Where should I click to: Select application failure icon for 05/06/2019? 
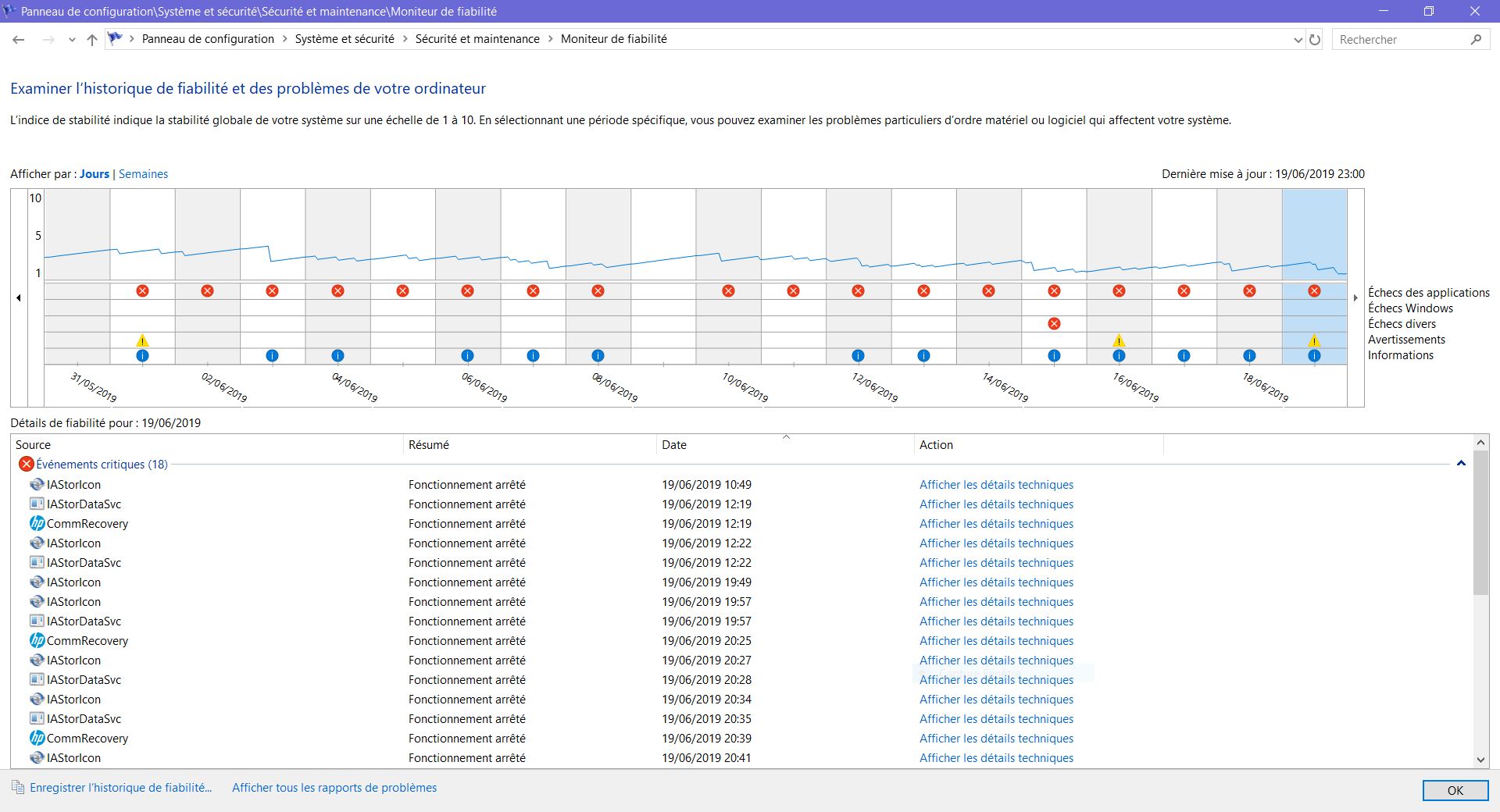pos(402,290)
